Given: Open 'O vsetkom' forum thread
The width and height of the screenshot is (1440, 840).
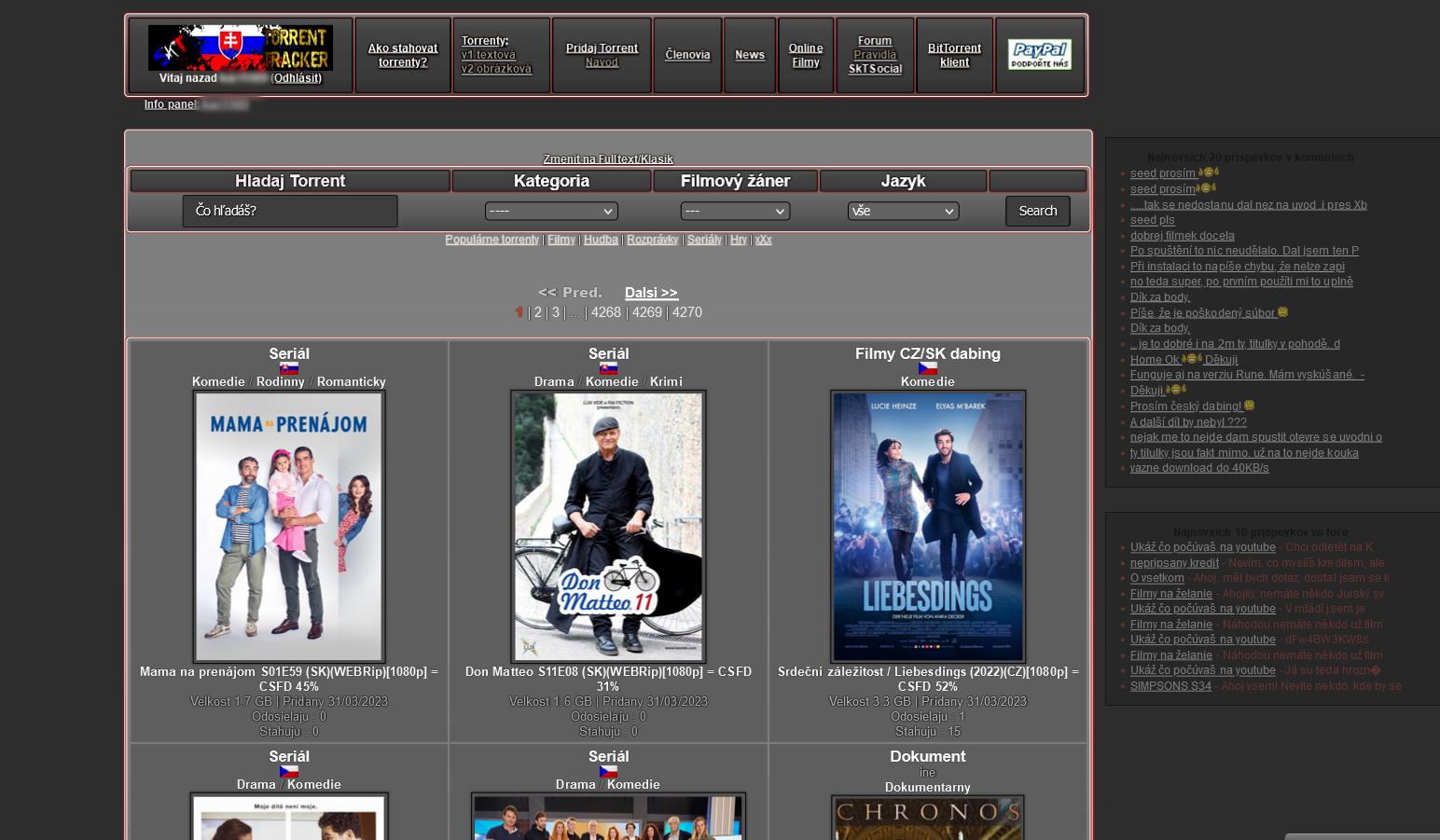Looking at the screenshot, I should click(x=1157, y=578).
